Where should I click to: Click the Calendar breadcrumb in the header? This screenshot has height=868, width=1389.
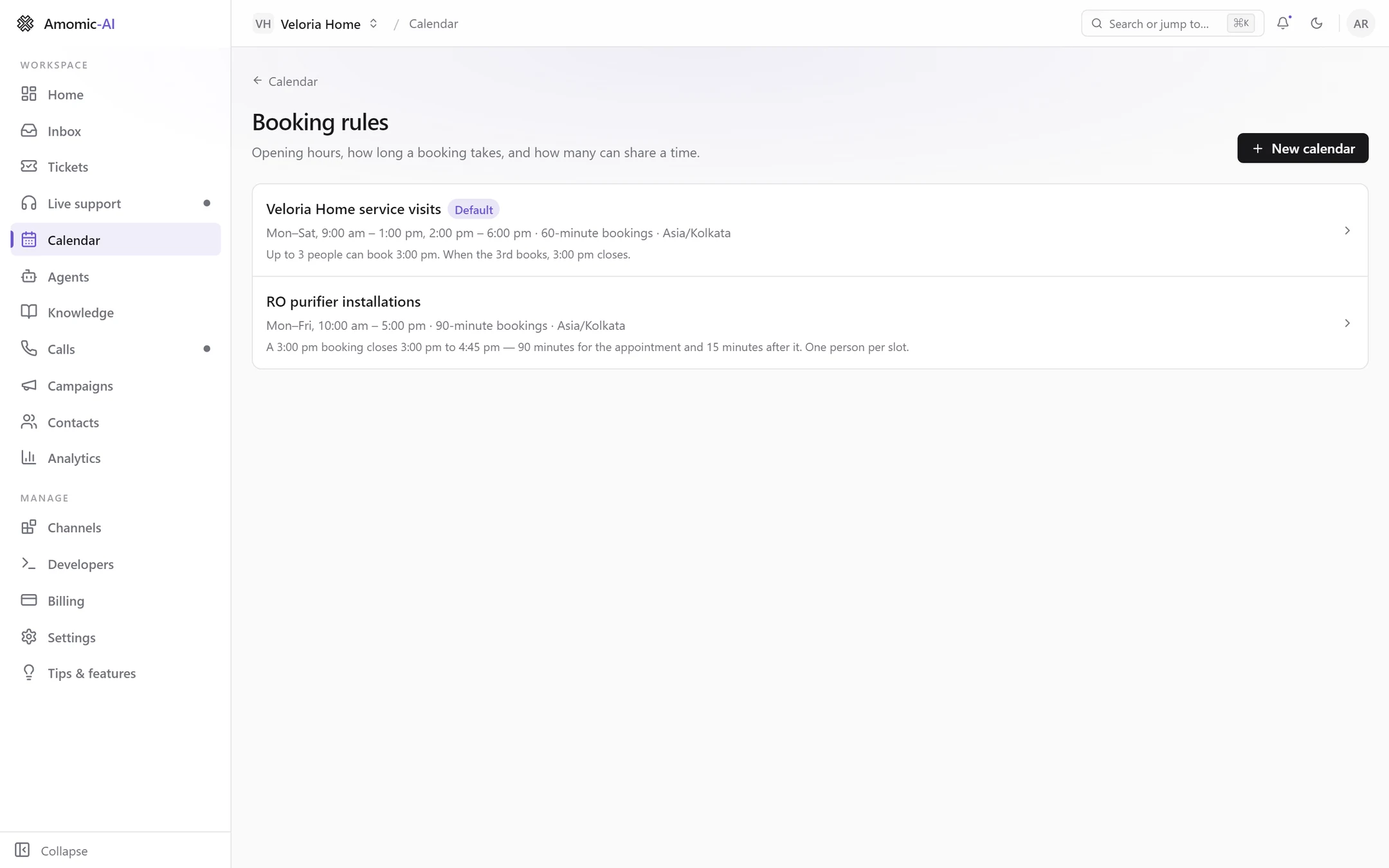433,24
